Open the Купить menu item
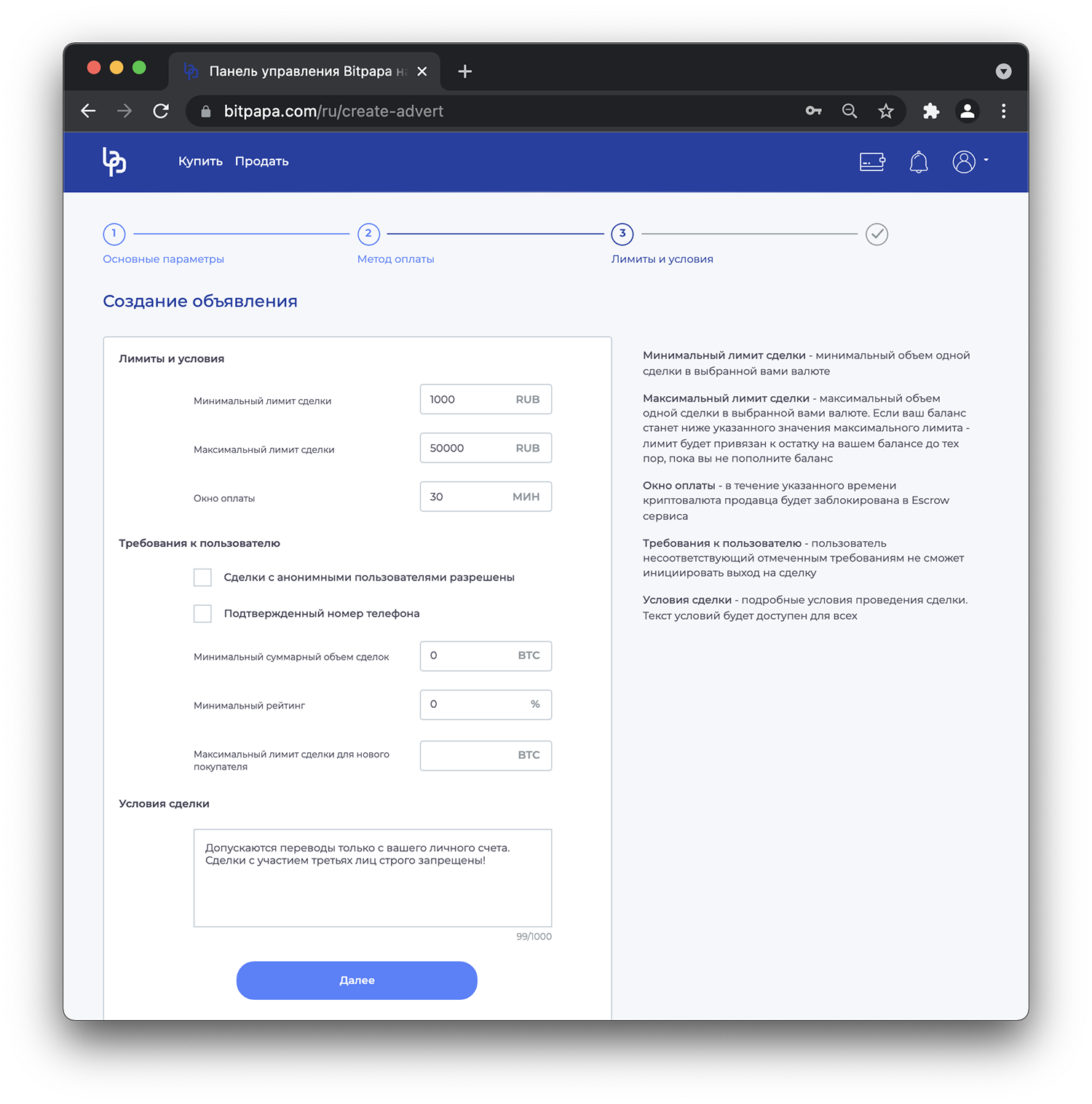The image size is (1092, 1104). [x=200, y=161]
